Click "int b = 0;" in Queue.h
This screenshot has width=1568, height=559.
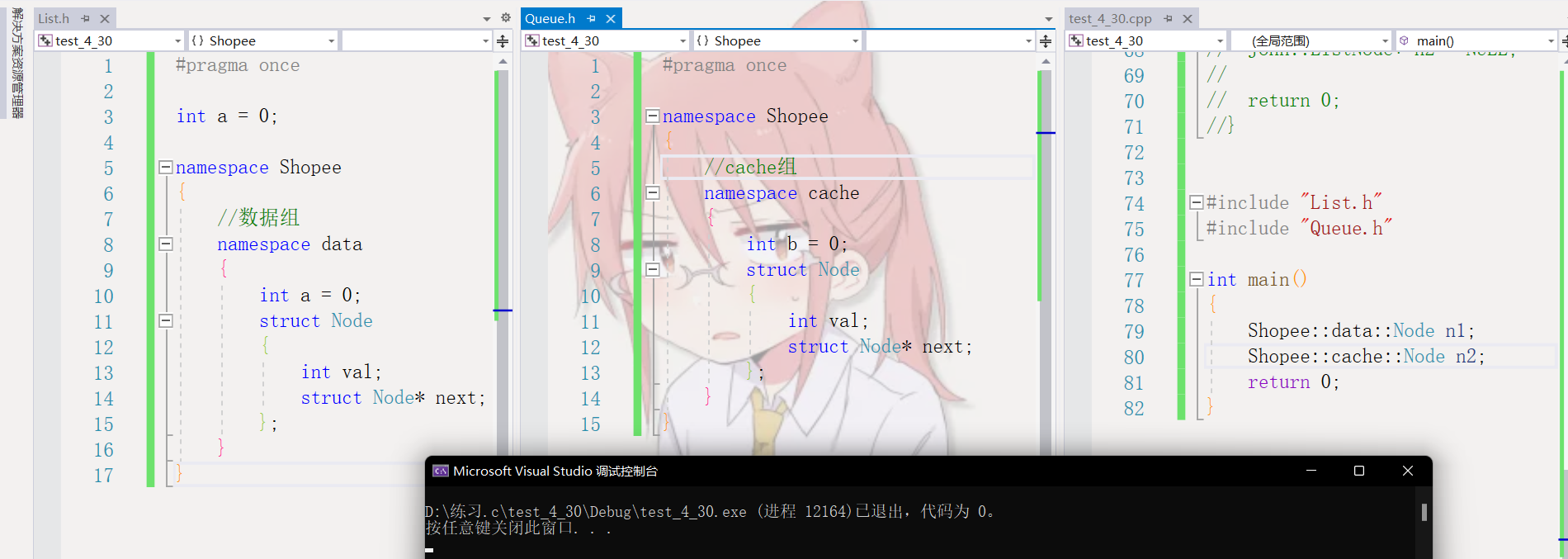tap(797, 244)
